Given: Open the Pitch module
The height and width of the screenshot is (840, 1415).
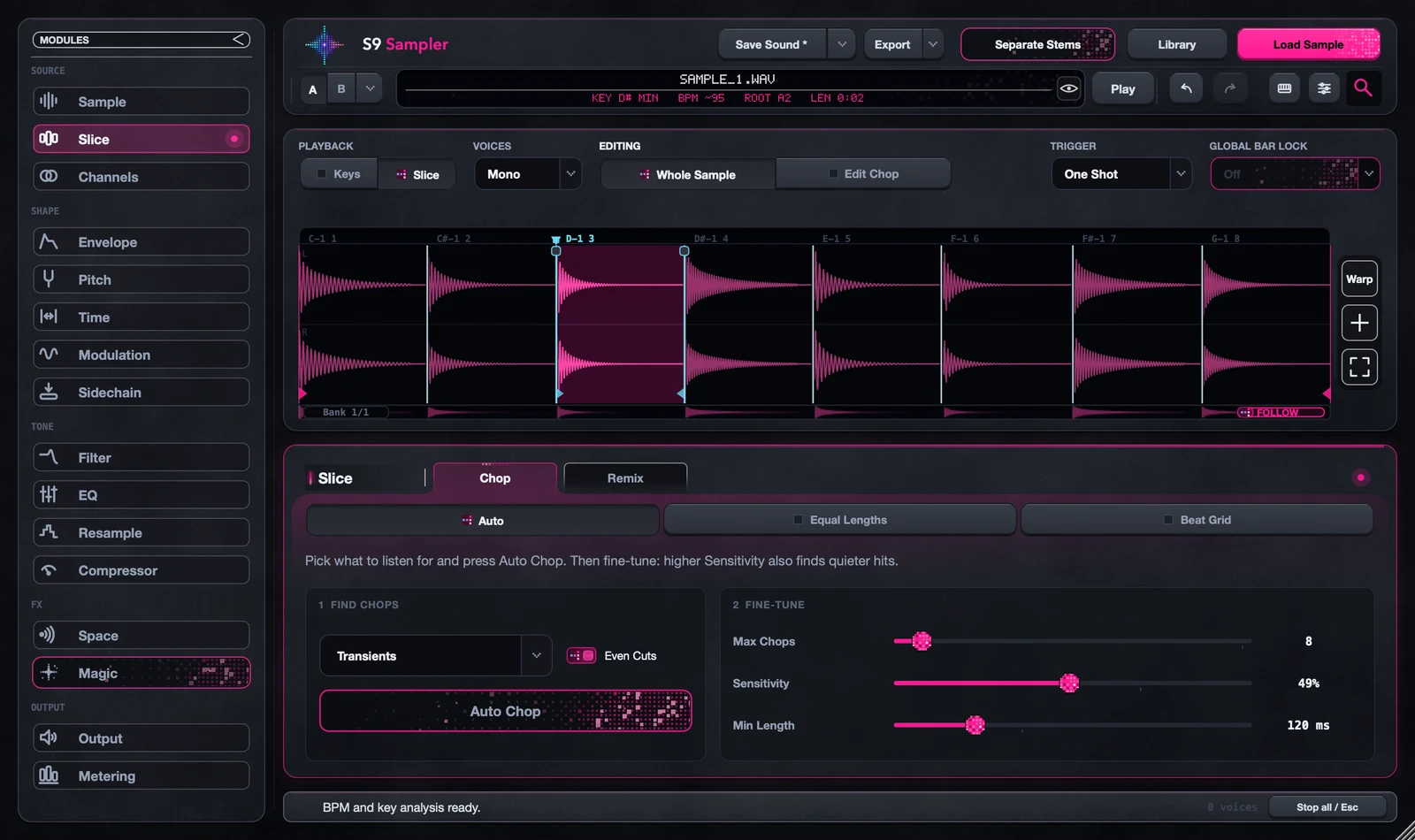Looking at the screenshot, I should pyautogui.click(x=141, y=279).
